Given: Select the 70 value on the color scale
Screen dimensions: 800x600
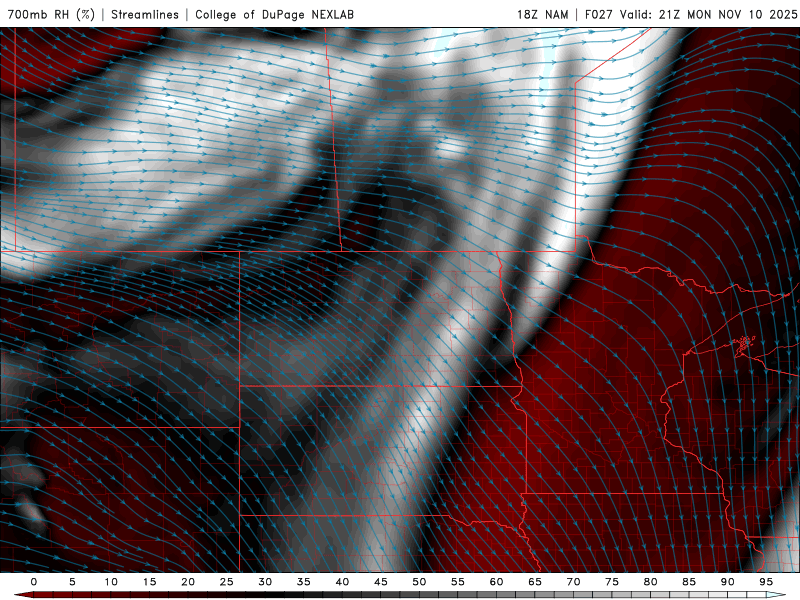Looking at the screenshot, I should coord(573,582).
